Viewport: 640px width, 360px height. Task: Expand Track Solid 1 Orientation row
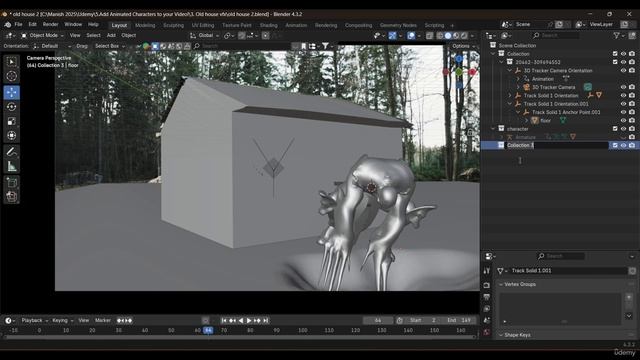pyautogui.click(x=510, y=96)
